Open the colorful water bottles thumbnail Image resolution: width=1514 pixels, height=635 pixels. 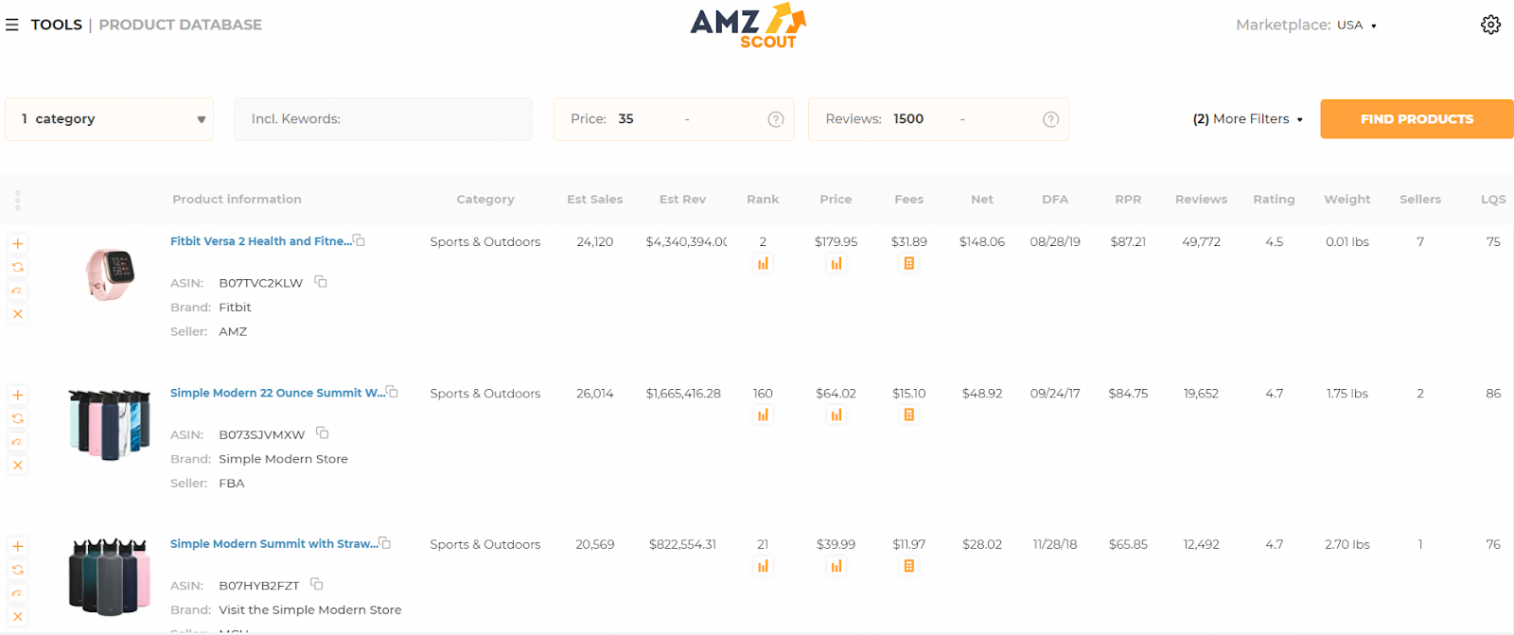pos(109,426)
